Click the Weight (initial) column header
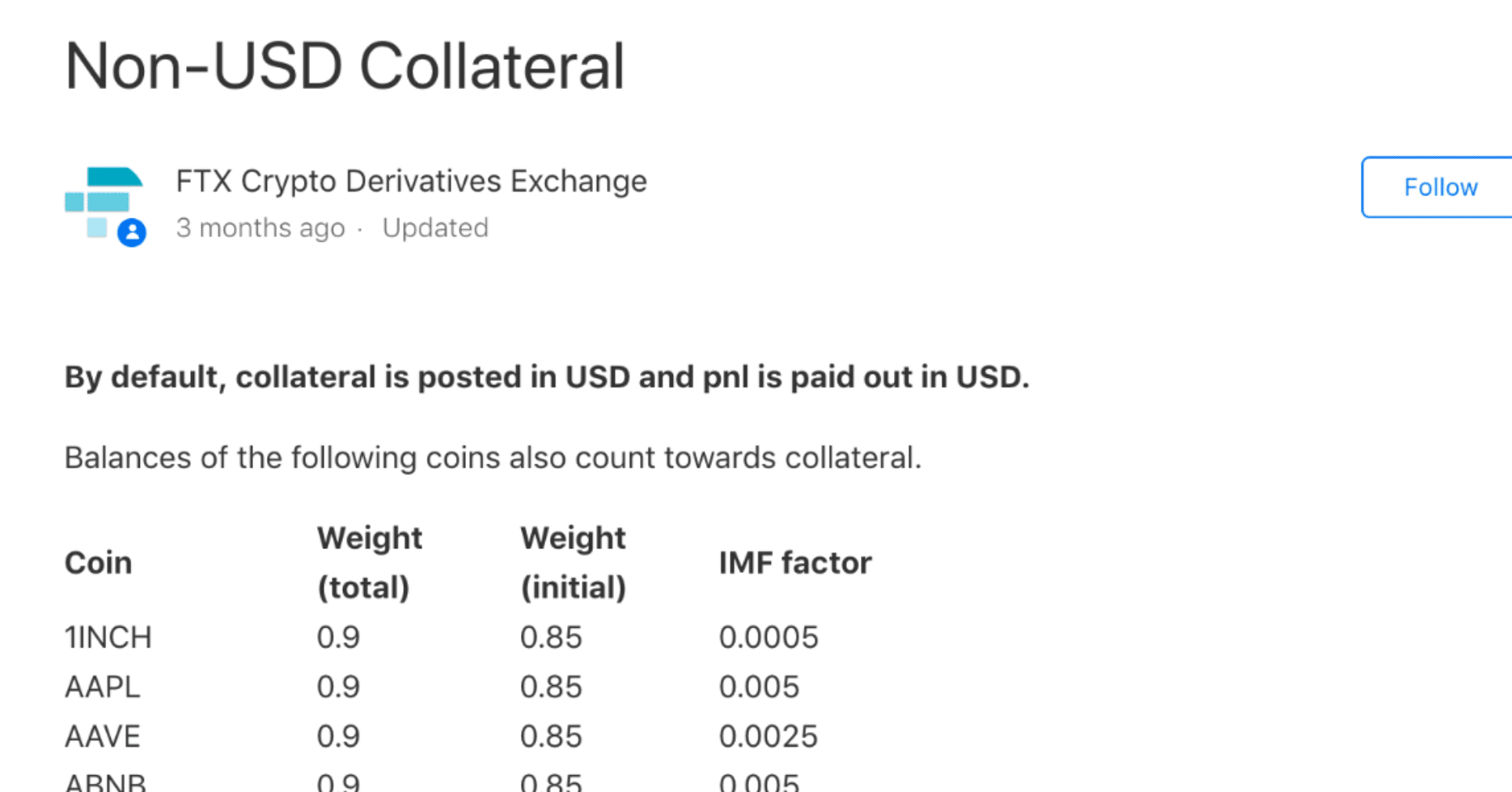 pyautogui.click(x=573, y=563)
